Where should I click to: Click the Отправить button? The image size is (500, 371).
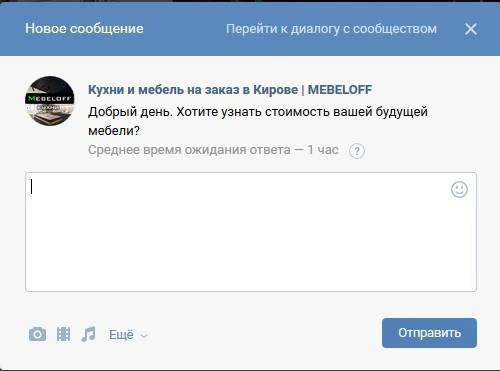[x=429, y=333]
